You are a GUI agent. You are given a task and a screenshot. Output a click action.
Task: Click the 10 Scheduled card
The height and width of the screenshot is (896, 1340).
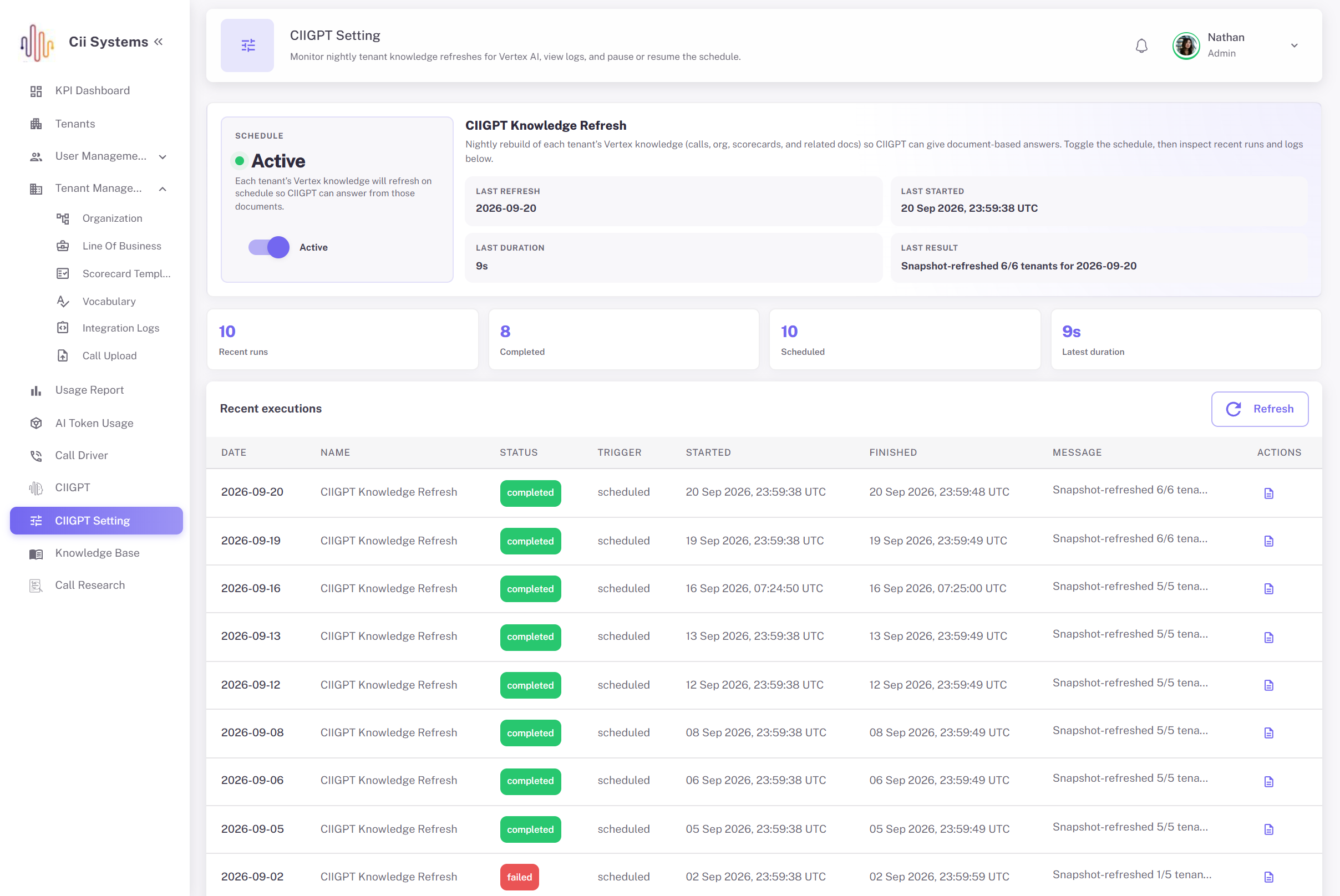click(x=905, y=339)
